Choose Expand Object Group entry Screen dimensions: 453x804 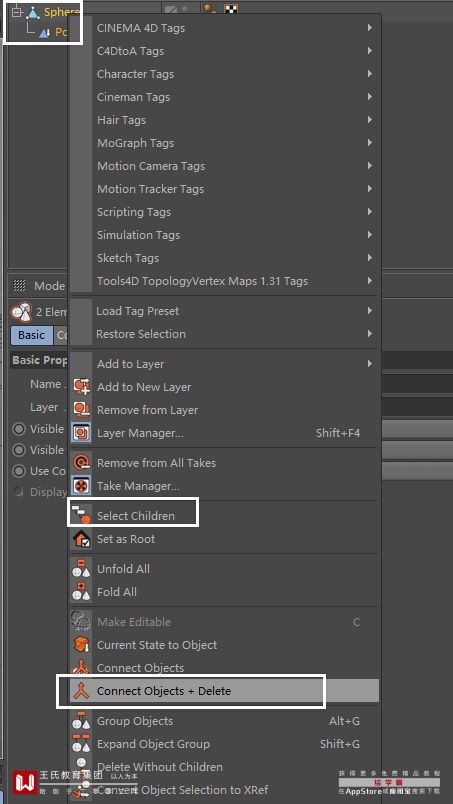pyautogui.click(x=225, y=743)
